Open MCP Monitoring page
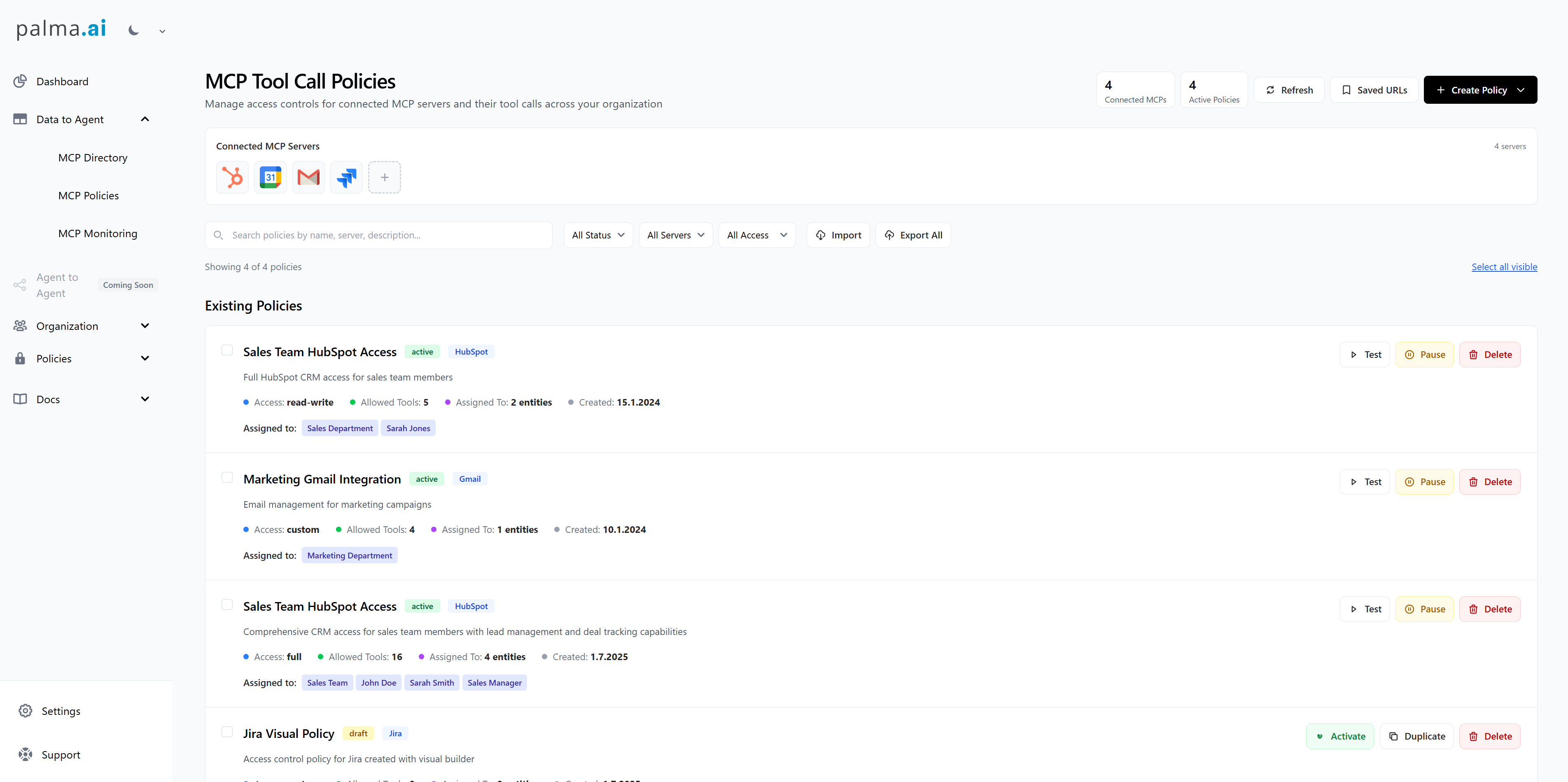This screenshot has height=782, width=1568. (x=98, y=233)
